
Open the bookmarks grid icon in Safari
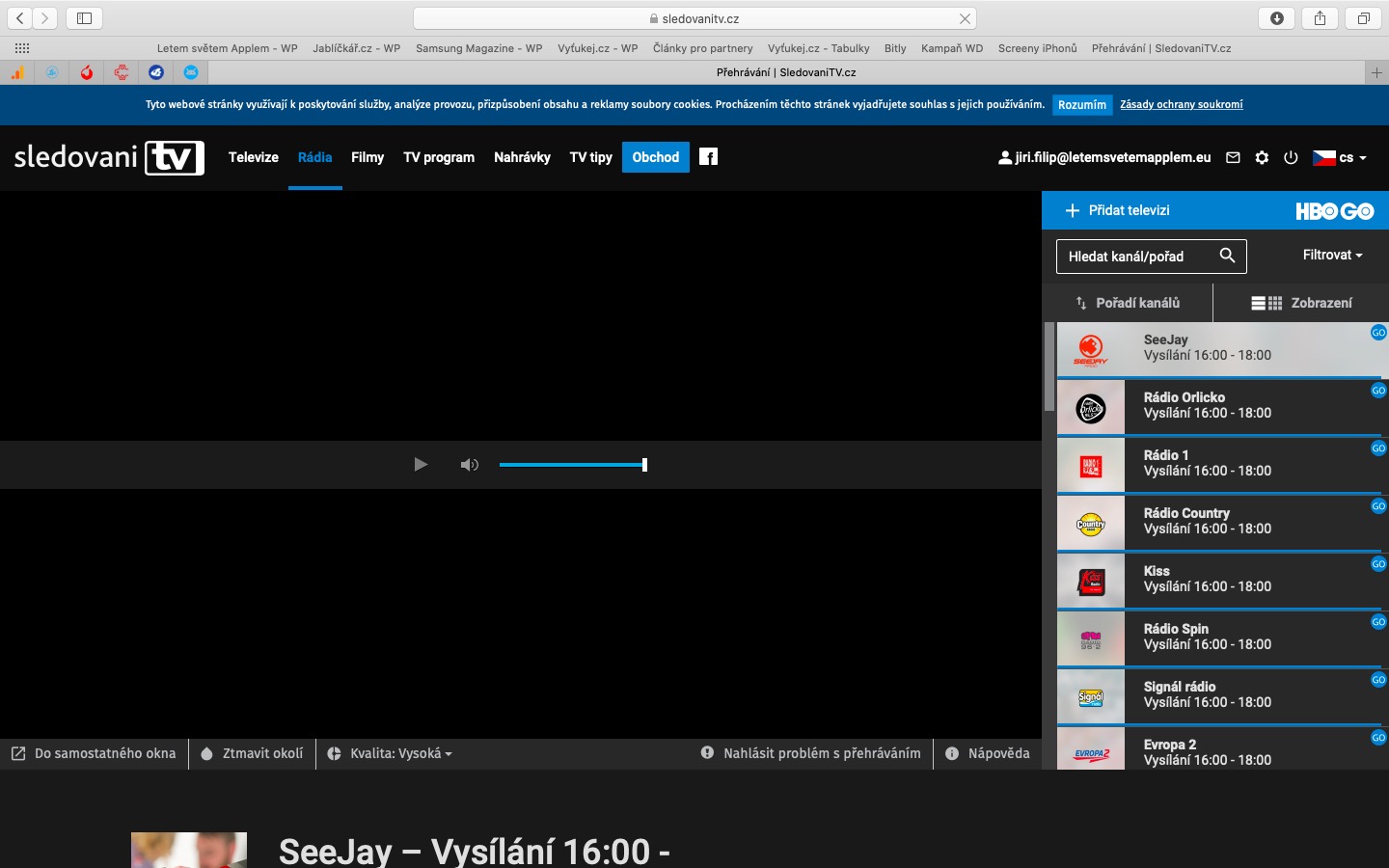click(x=22, y=48)
